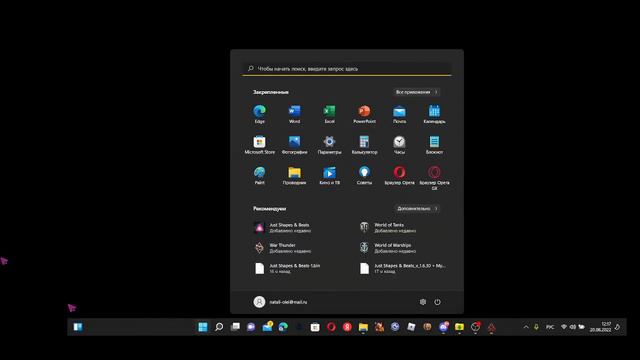Open Edge browser on taskbar
Image resolution: width=640 pixels, height=360 pixels.
click(x=283, y=327)
